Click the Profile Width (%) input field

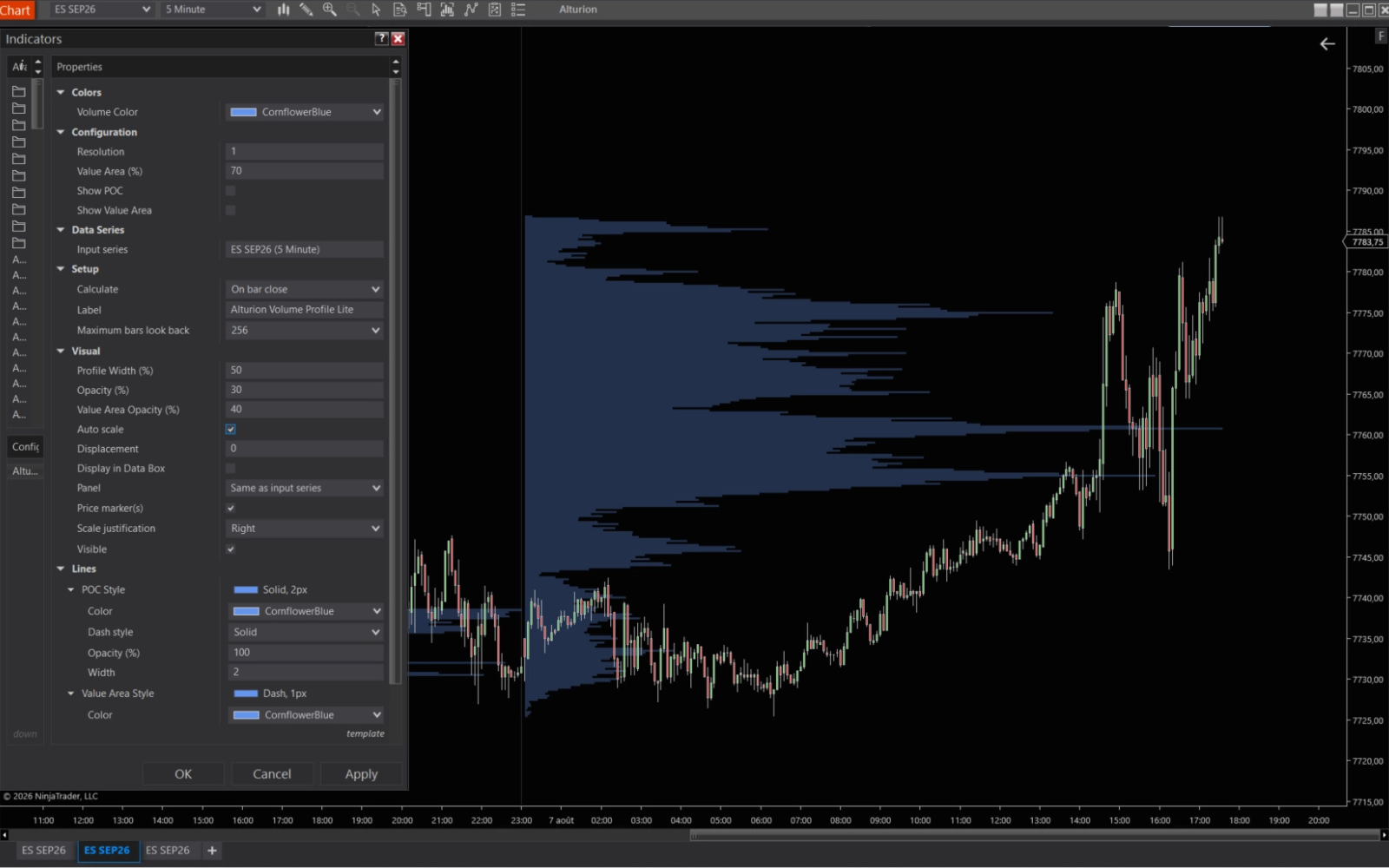(x=305, y=370)
